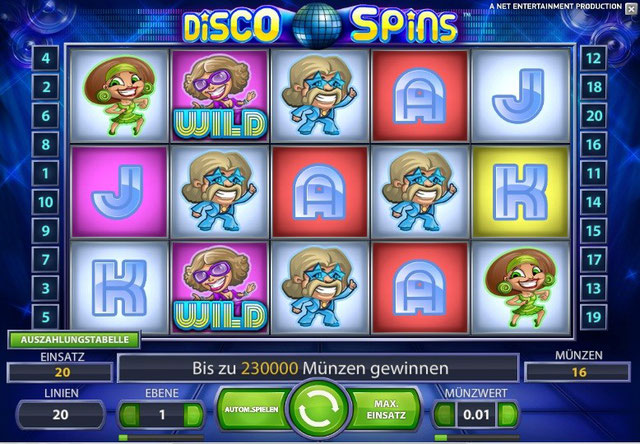
Task: Click payline number 16 marker
Action: (593, 144)
